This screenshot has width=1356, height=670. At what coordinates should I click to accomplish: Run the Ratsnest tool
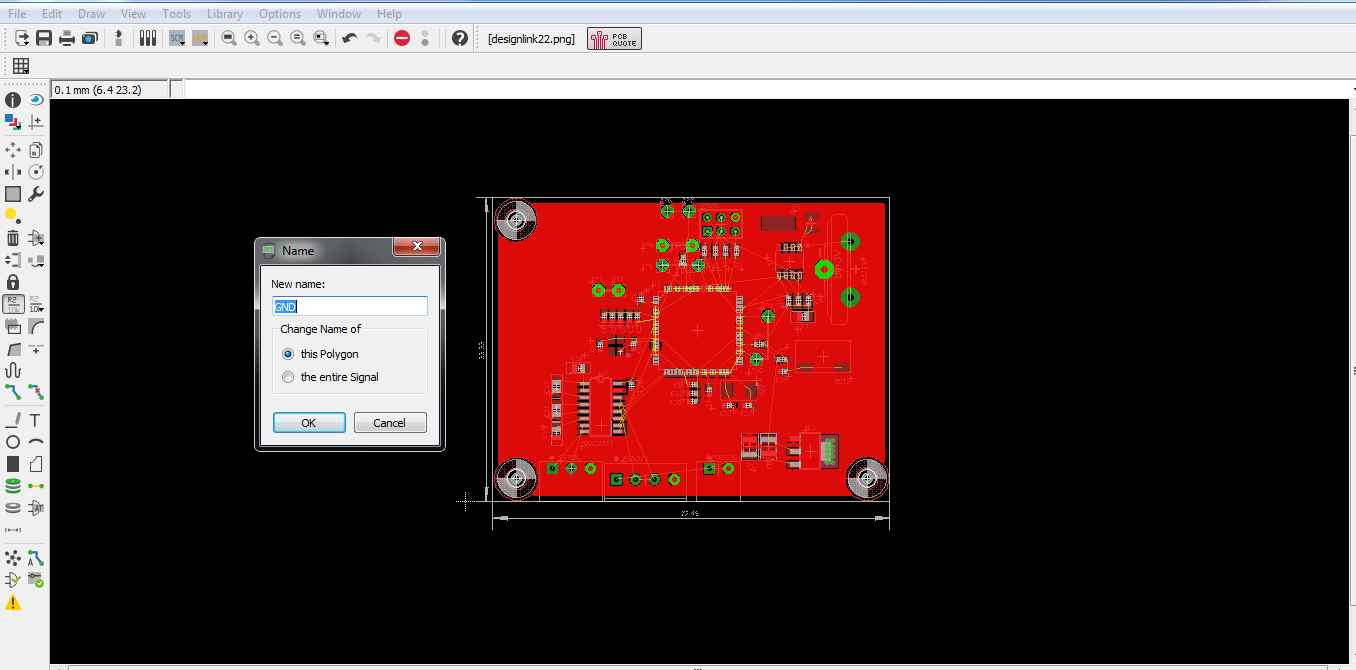pyautogui.click(x=13, y=558)
